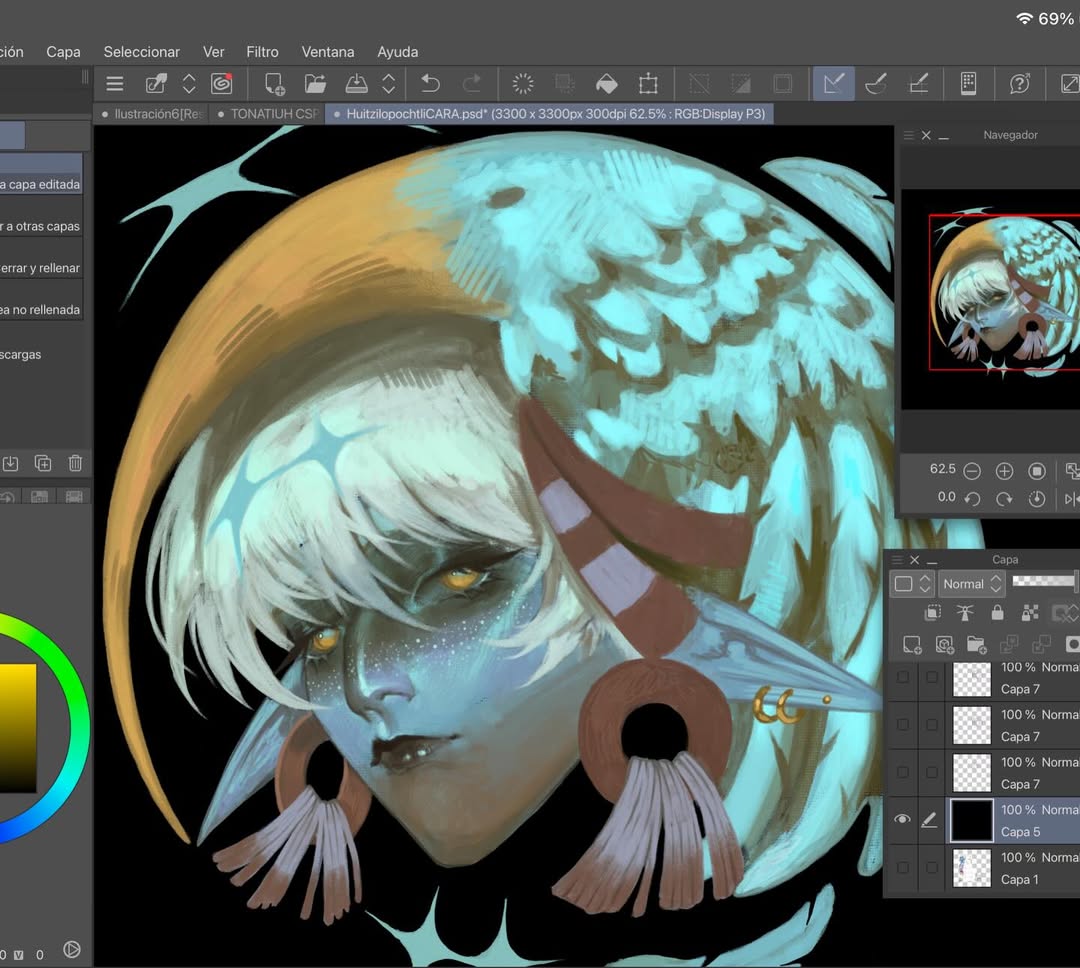Reset canvas rotation in Navegador
The width and height of the screenshot is (1080, 968).
(x=1037, y=499)
